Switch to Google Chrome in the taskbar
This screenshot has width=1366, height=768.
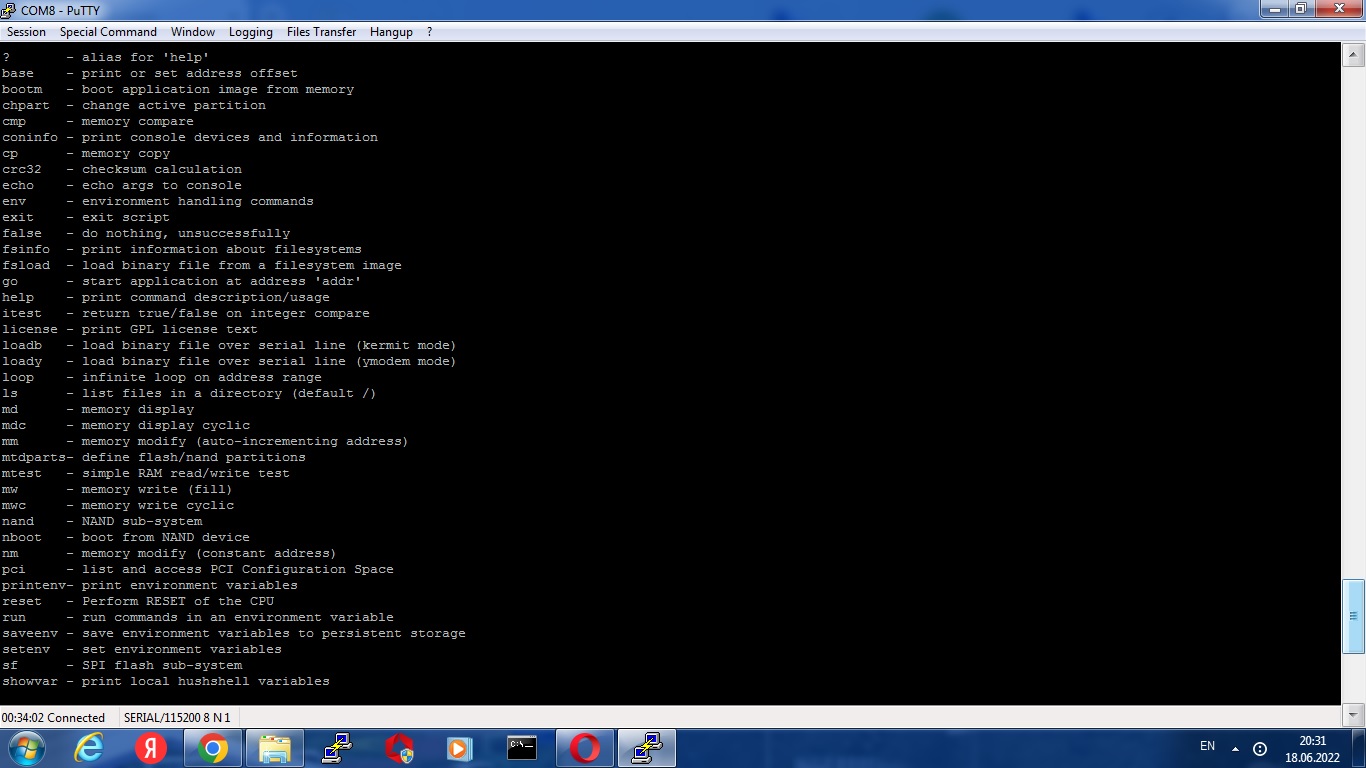[x=213, y=748]
